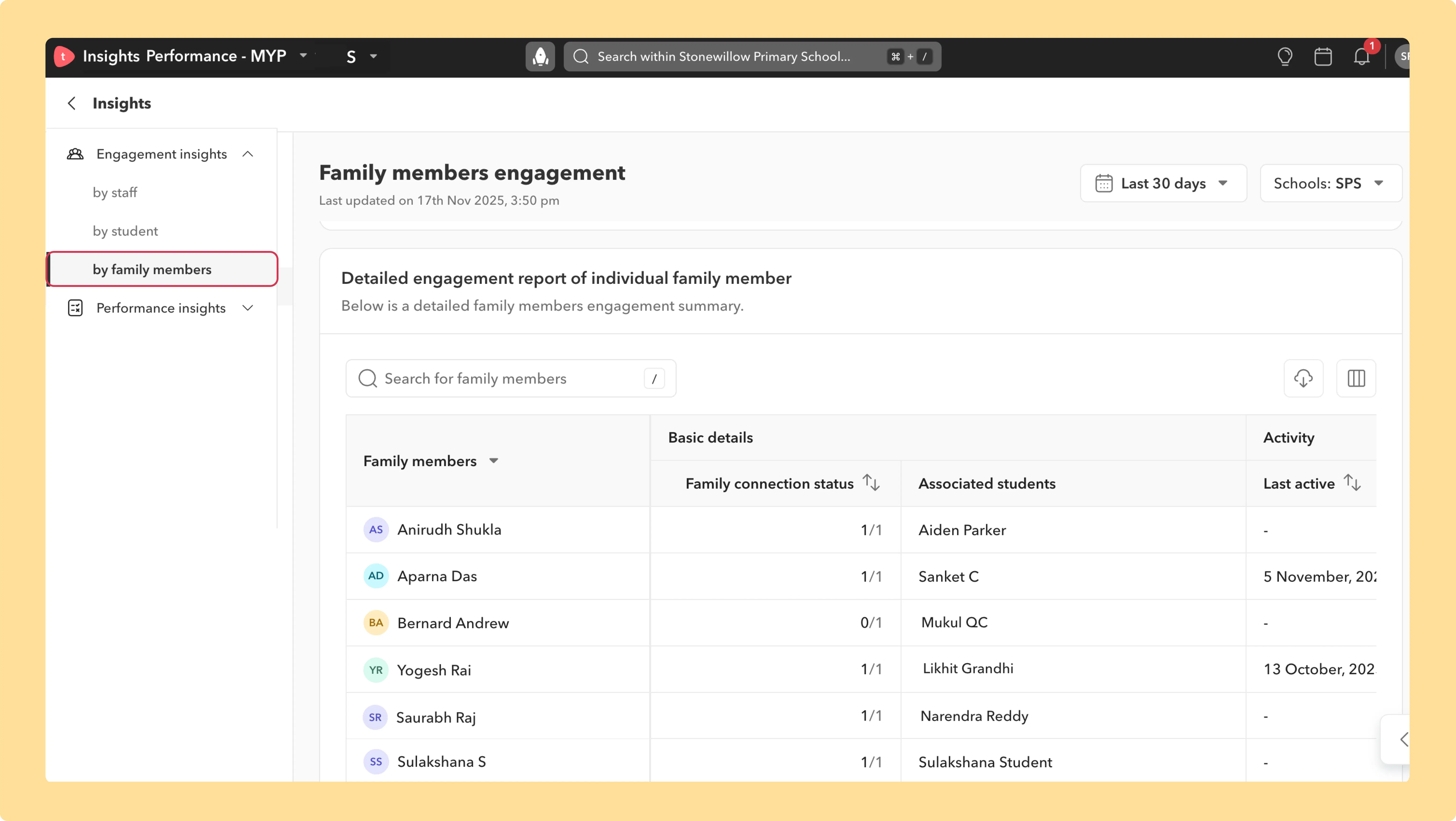The width and height of the screenshot is (1456, 821).
Task: Focus the Search for family members field
Action: (511, 379)
